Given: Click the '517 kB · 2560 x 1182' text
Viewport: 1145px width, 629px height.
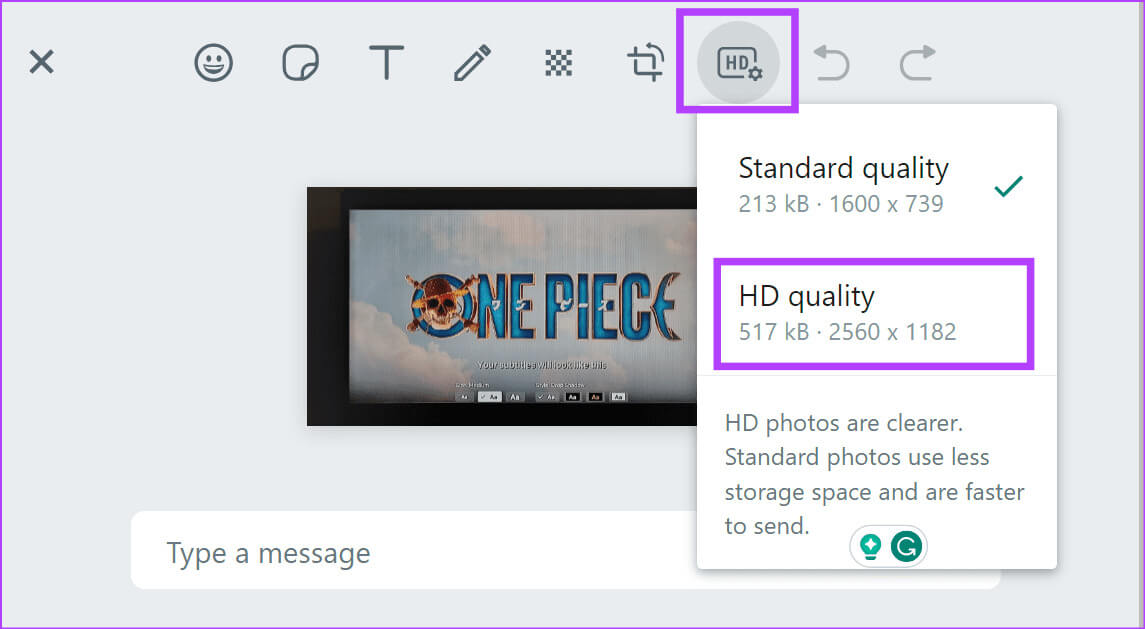Looking at the screenshot, I should pos(847,332).
